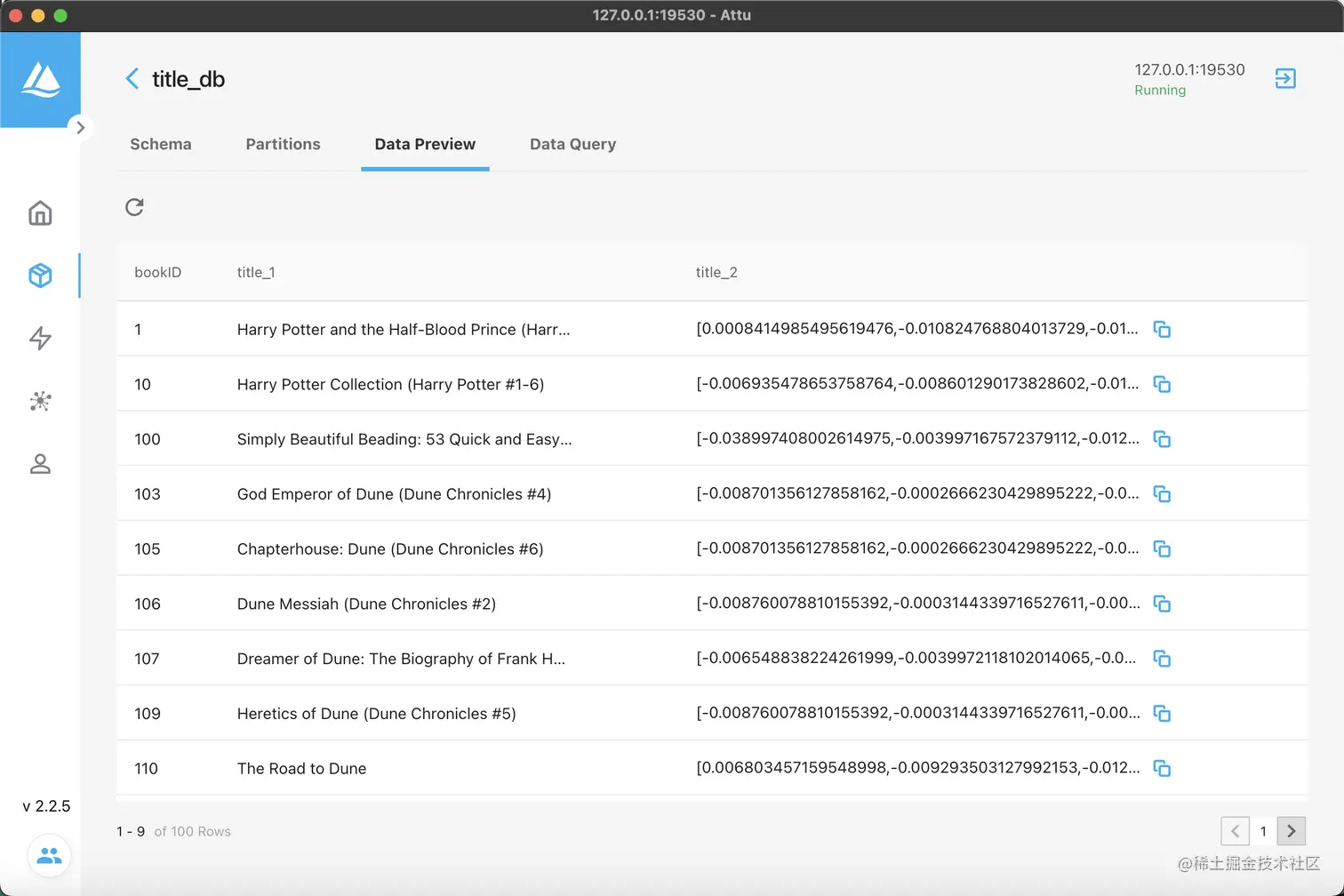This screenshot has height=896, width=1344.
Task: Copy vector for bookID 105 row
Action: pos(1162,549)
